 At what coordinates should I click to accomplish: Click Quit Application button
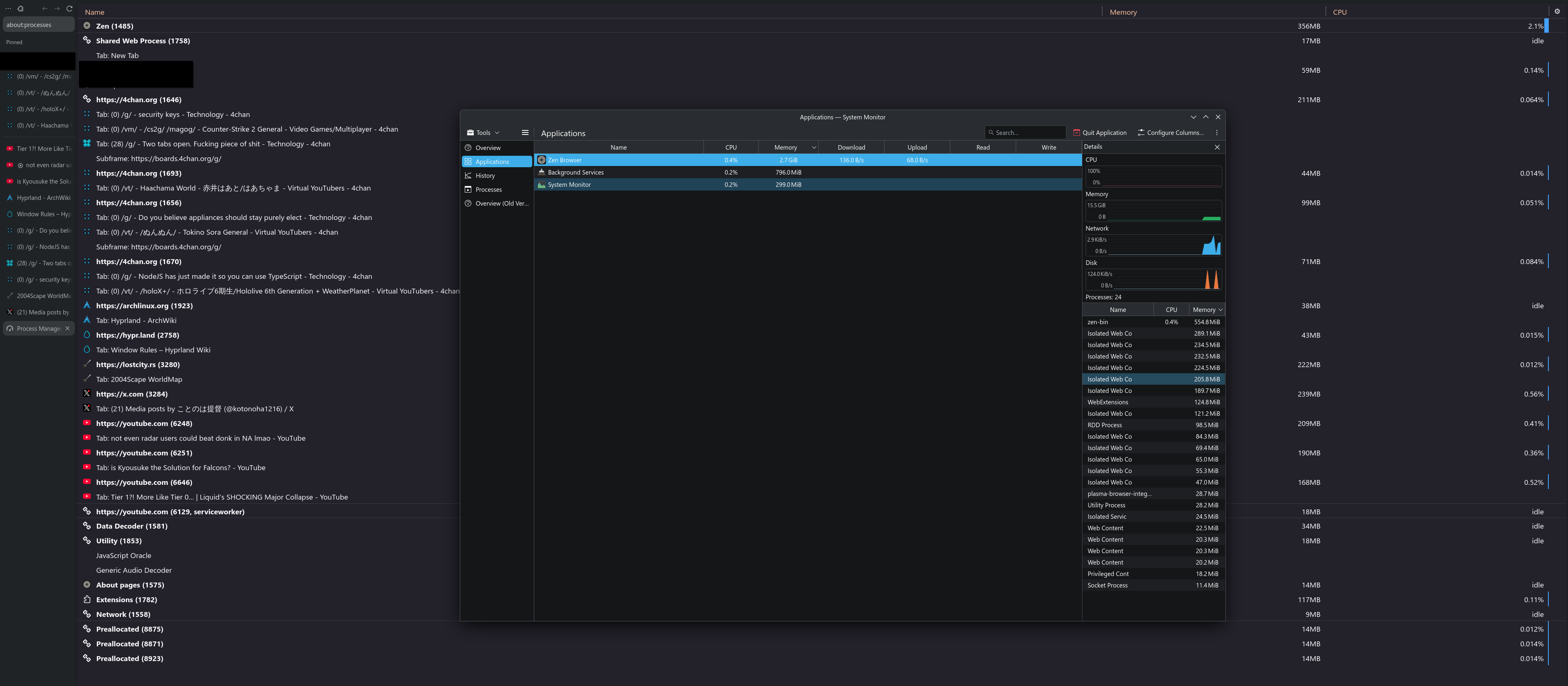tap(1099, 133)
